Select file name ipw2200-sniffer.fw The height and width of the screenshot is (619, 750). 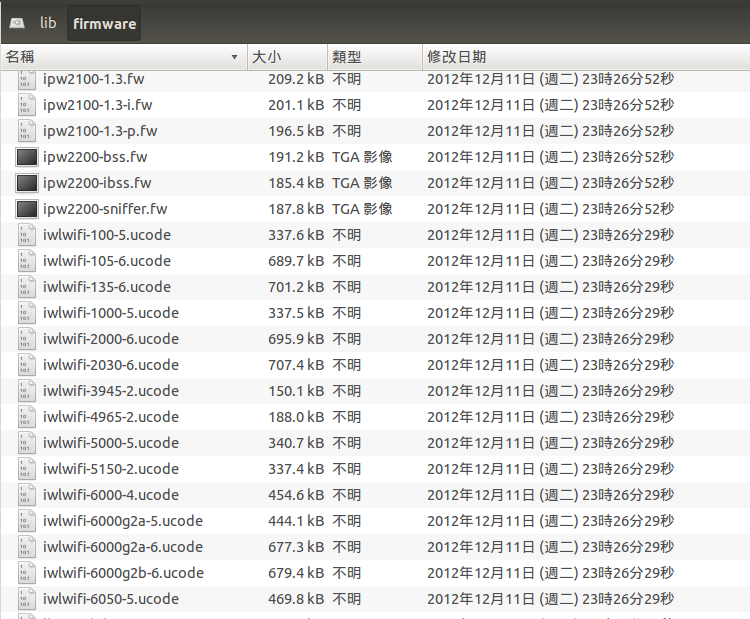pyautogui.click(x=105, y=209)
